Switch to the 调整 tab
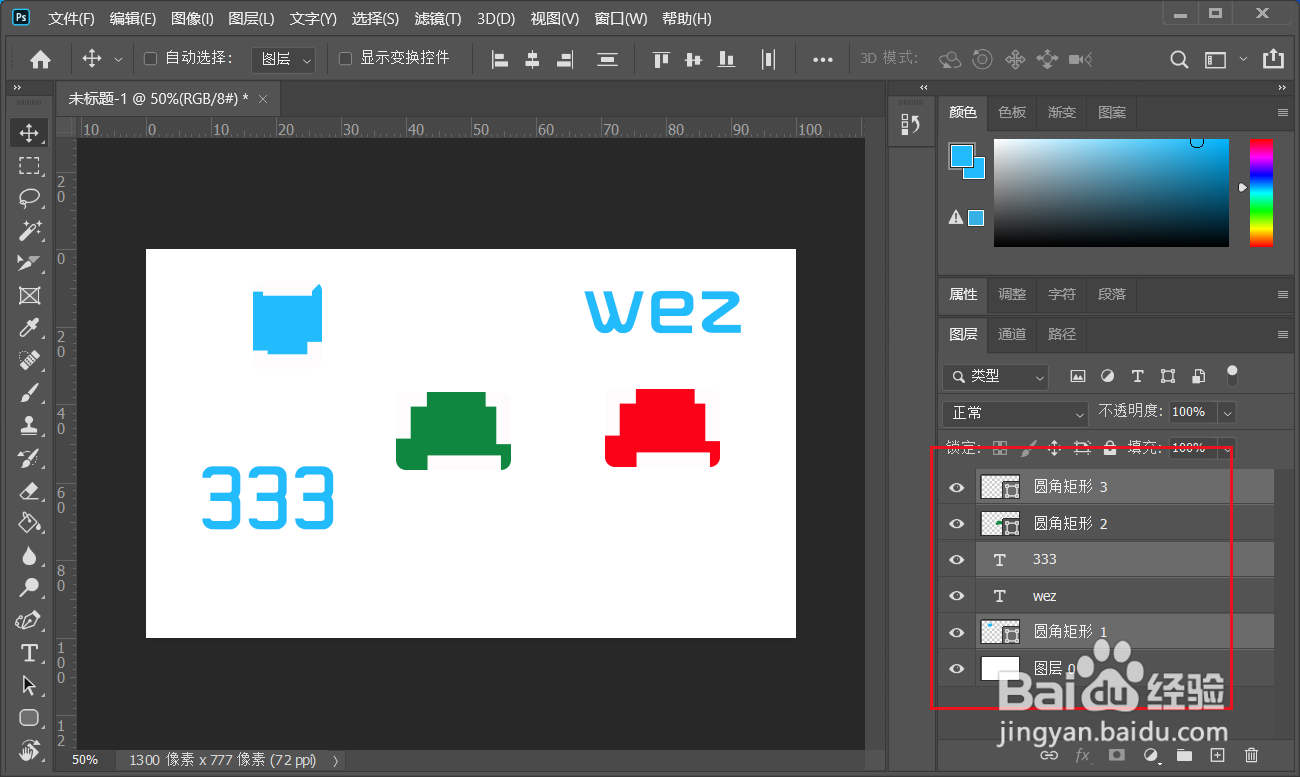Image resolution: width=1300 pixels, height=777 pixels. [x=1012, y=294]
